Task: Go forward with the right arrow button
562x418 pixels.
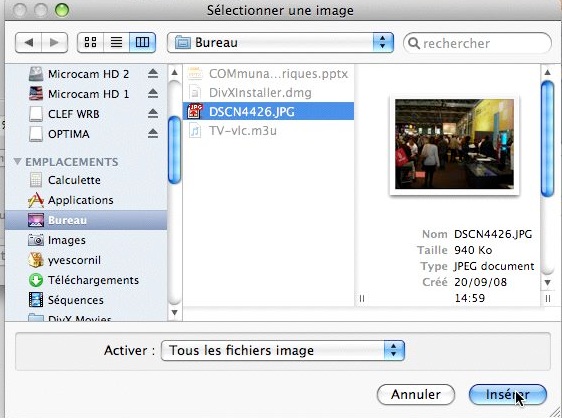Action: click(54, 43)
